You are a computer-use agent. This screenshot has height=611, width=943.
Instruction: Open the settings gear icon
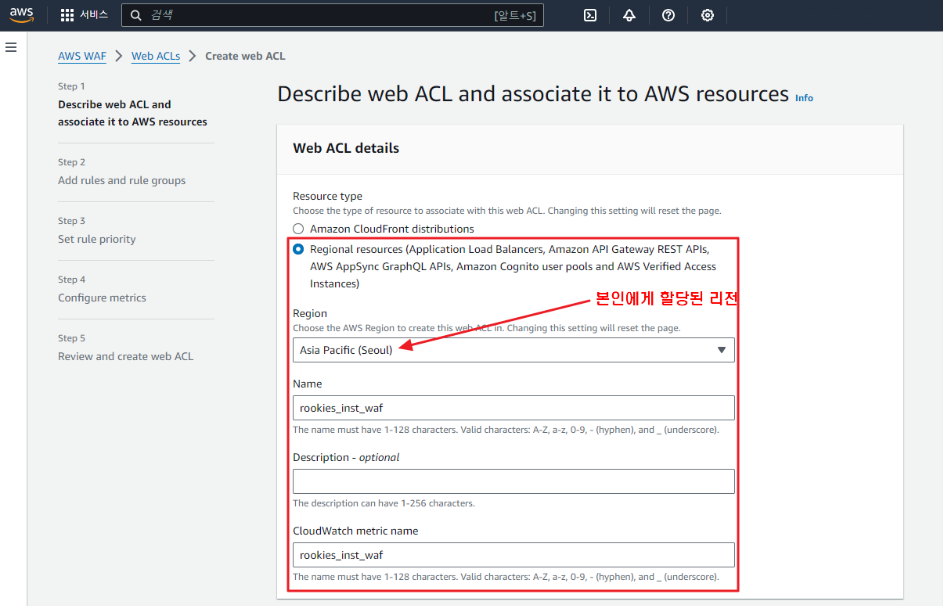[707, 16]
